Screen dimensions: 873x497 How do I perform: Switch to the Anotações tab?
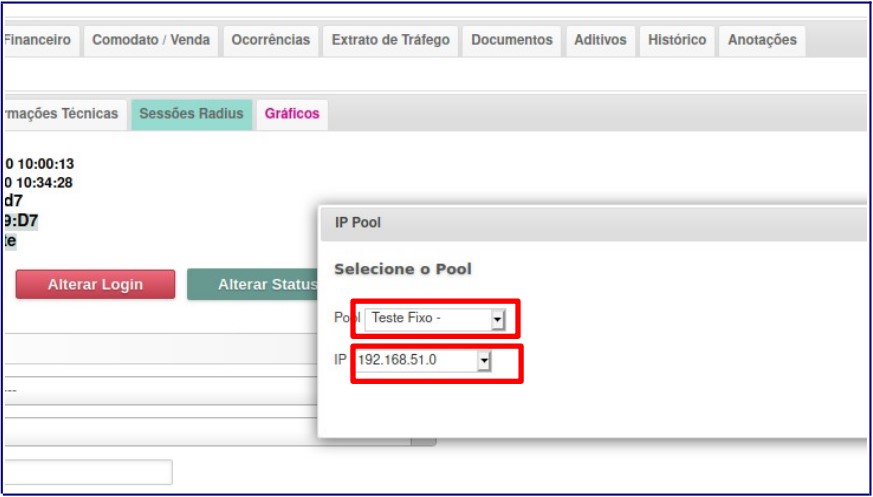[x=762, y=40]
